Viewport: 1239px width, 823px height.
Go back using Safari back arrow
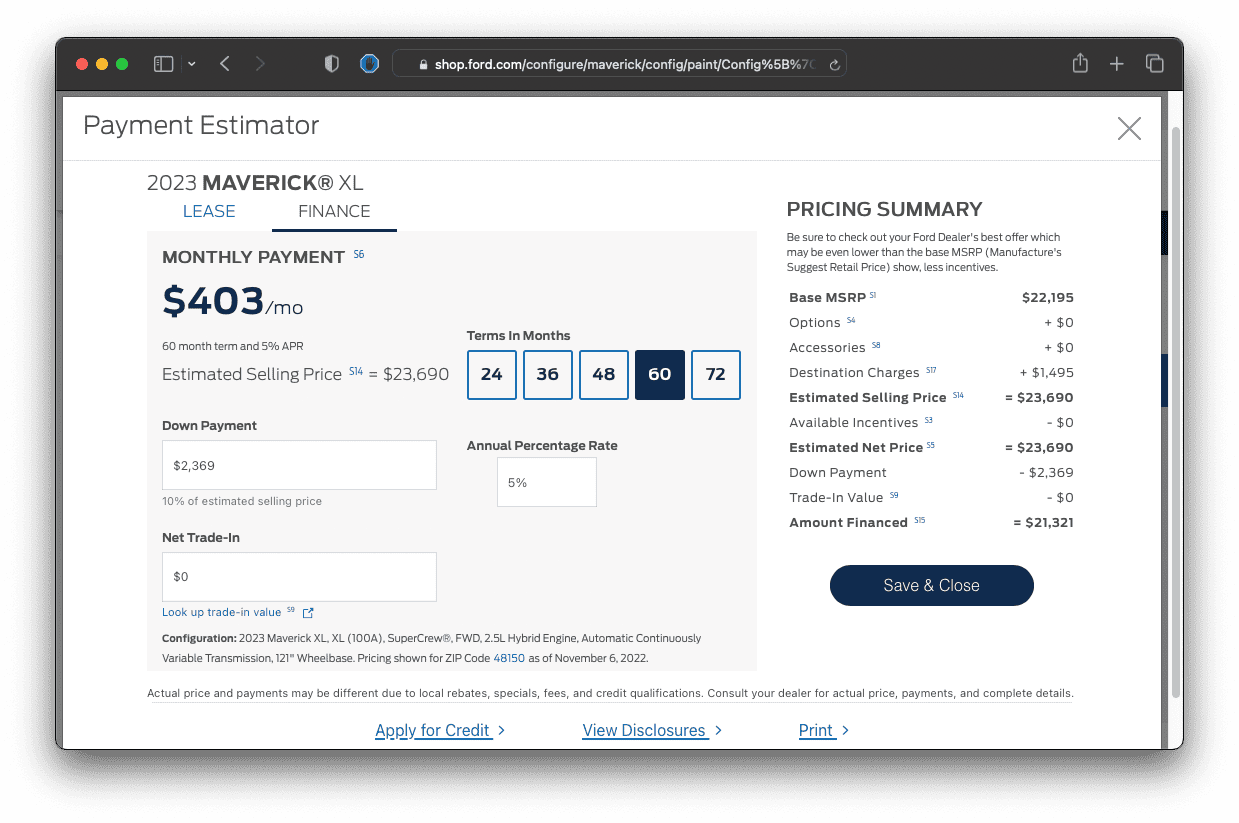point(225,64)
